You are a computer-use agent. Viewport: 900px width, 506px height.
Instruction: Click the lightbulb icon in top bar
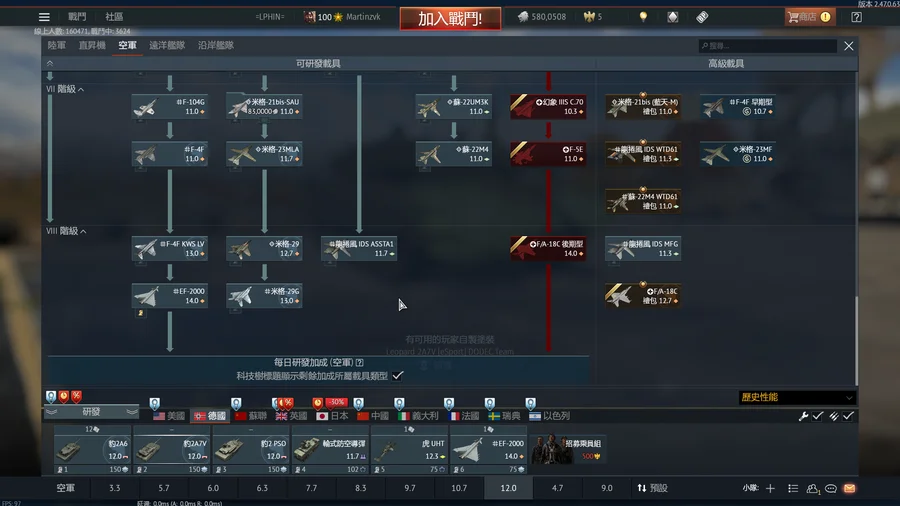click(x=643, y=17)
